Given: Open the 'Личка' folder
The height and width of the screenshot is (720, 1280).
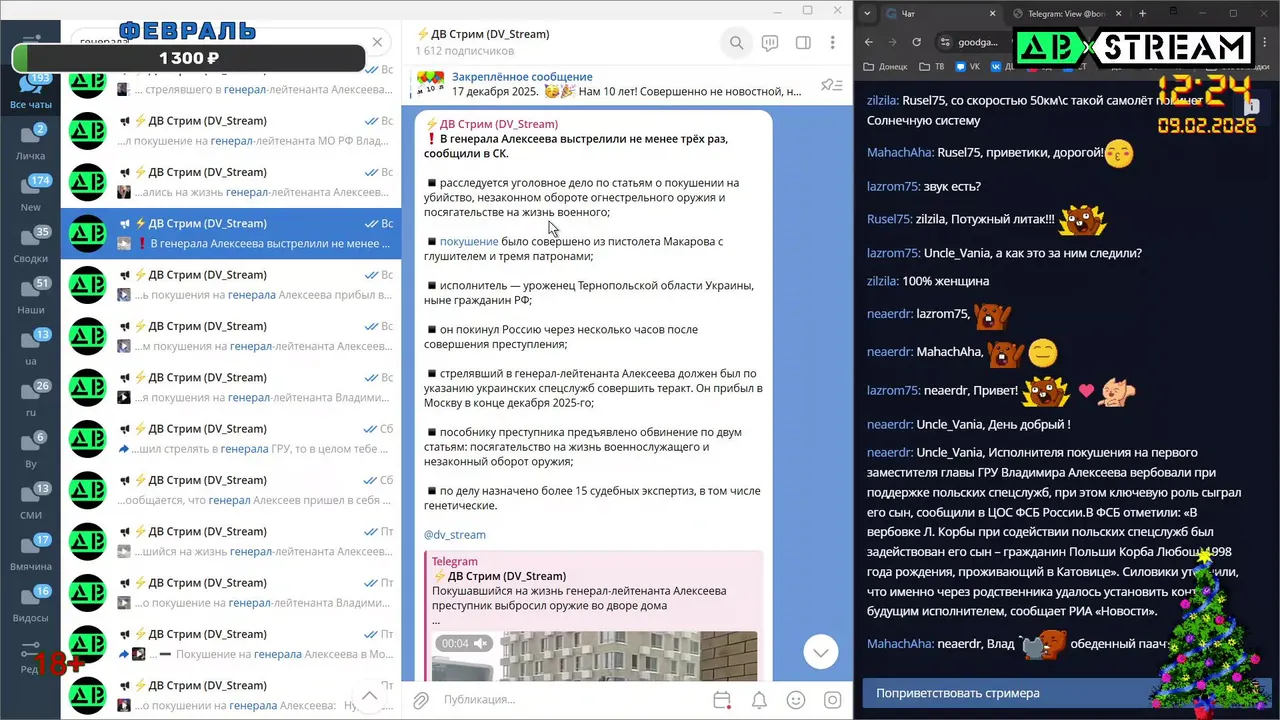Looking at the screenshot, I should pyautogui.click(x=31, y=143).
